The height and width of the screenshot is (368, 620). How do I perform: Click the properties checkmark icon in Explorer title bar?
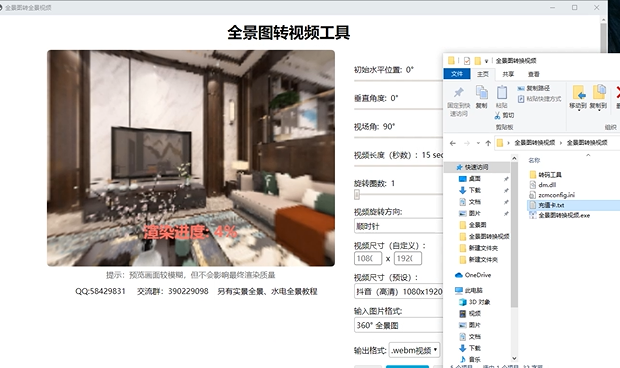click(x=467, y=60)
